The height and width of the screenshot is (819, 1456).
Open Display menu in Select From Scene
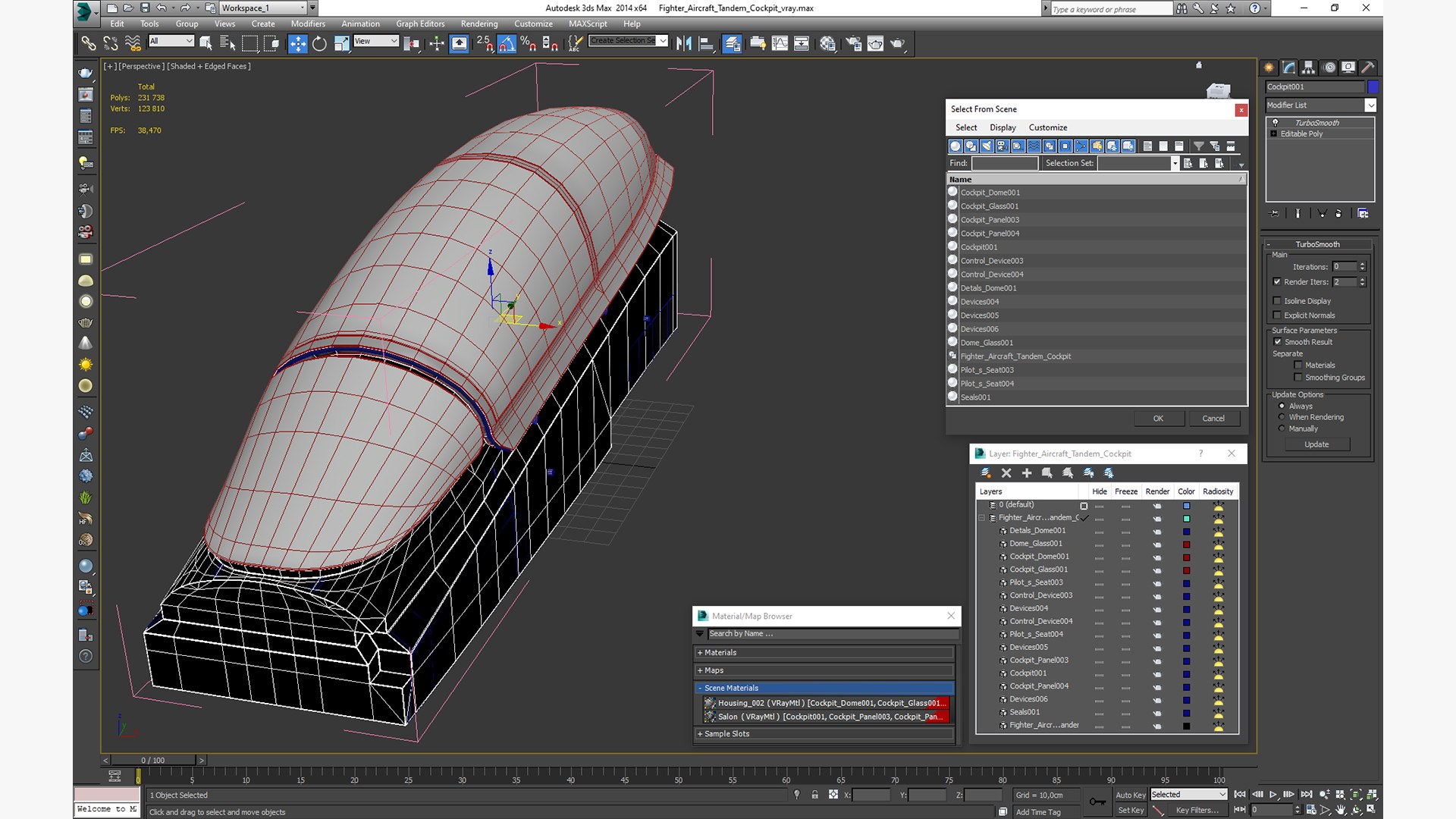coord(1002,127)
